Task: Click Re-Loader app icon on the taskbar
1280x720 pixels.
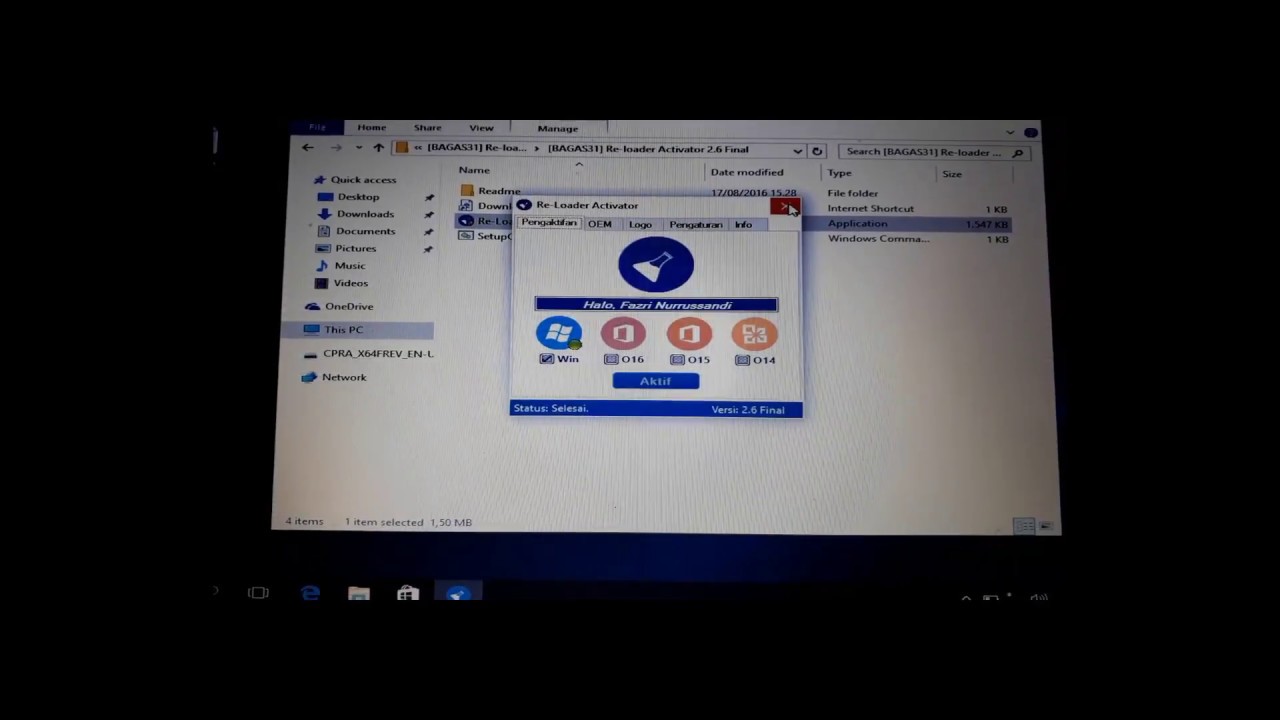Action: point(458,593)
